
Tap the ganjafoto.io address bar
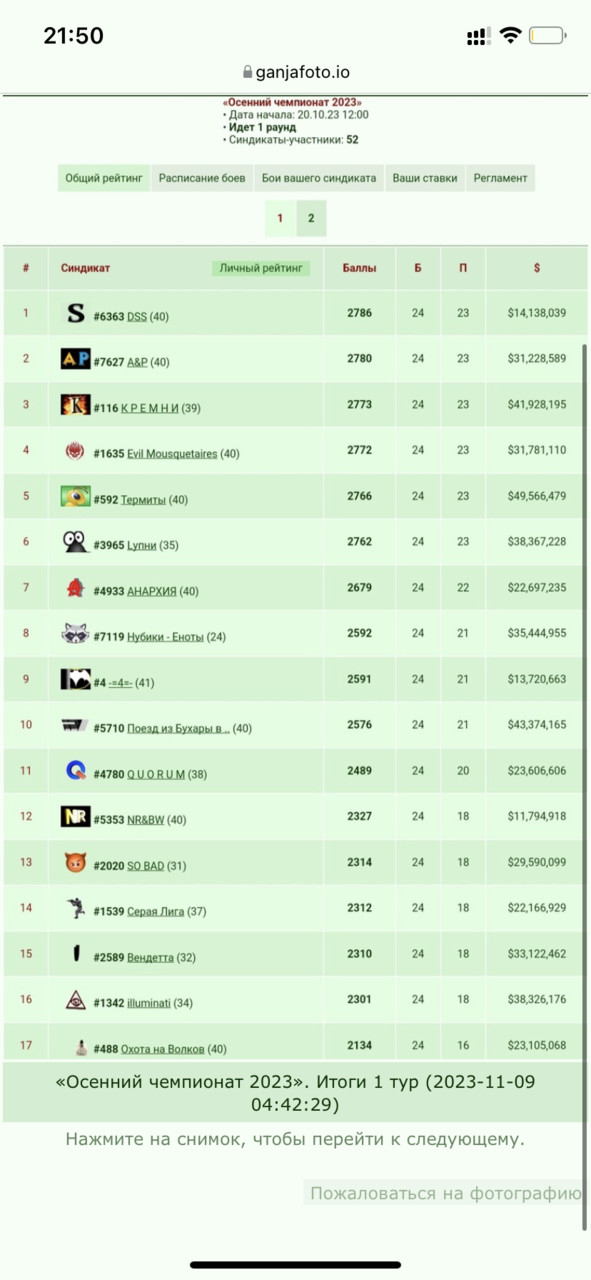(296, 72)
